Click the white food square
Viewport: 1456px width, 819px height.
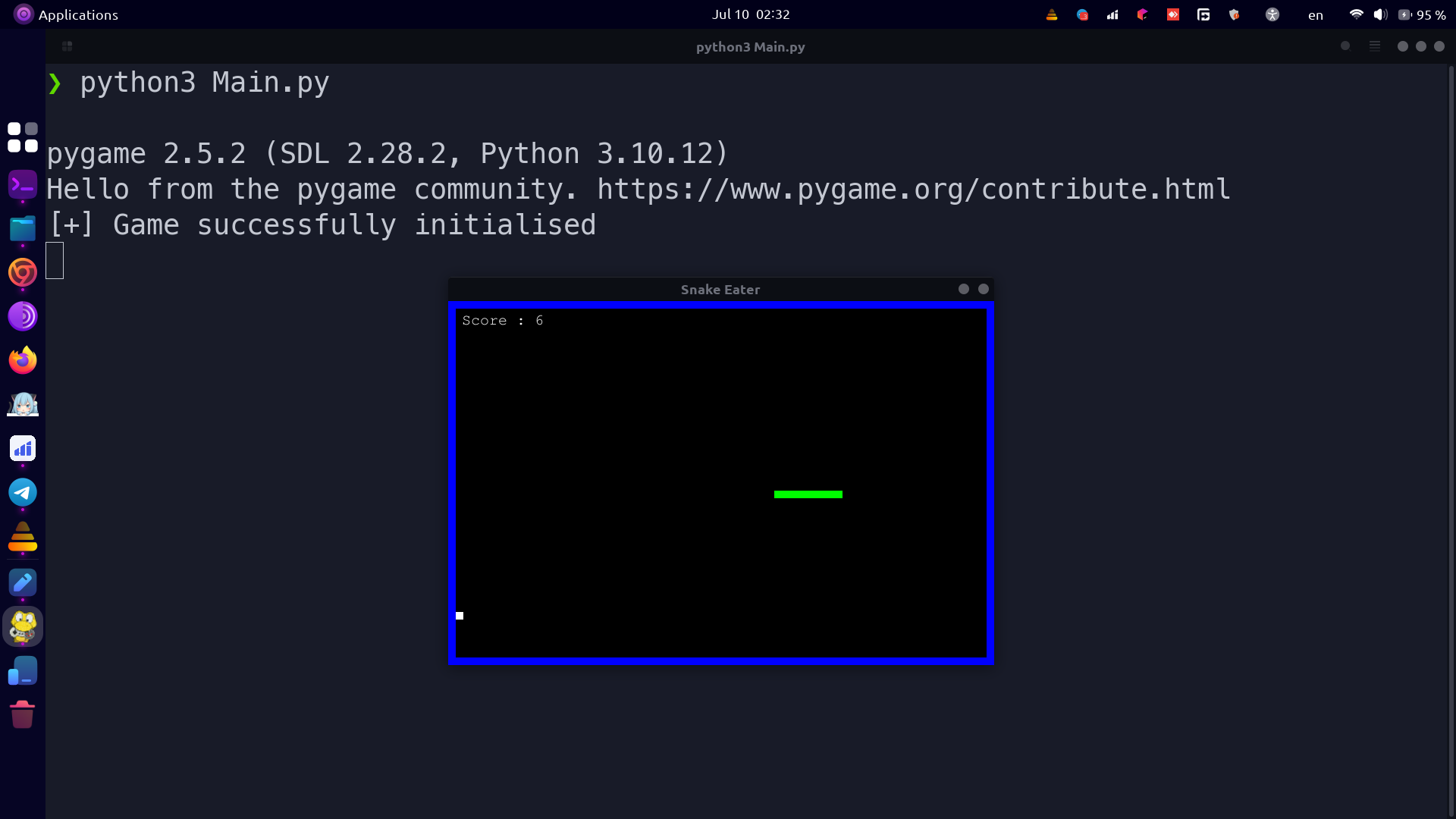[x=460, y=616]
